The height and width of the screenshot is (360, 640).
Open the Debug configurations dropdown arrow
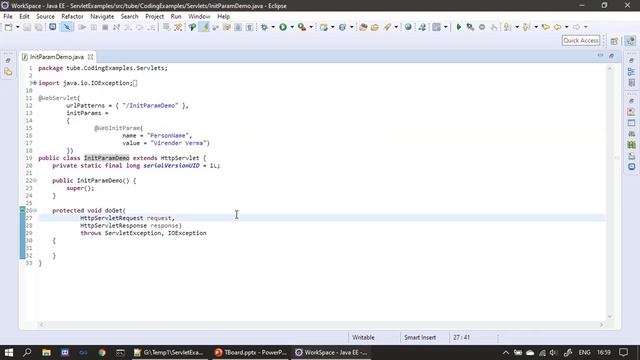pyautogui.click(x=273, y=27)
